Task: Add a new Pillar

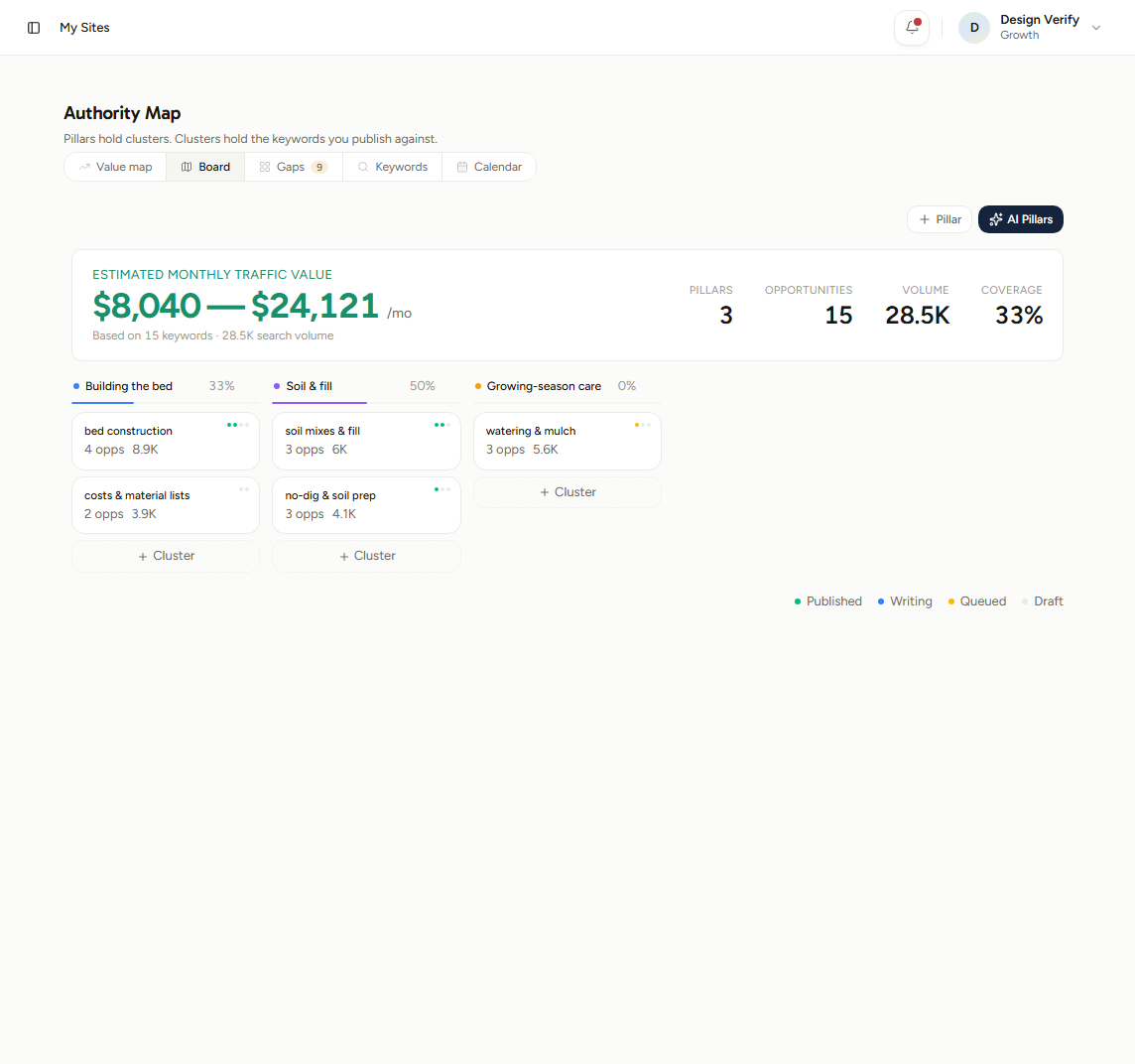Action: (940, 219)
